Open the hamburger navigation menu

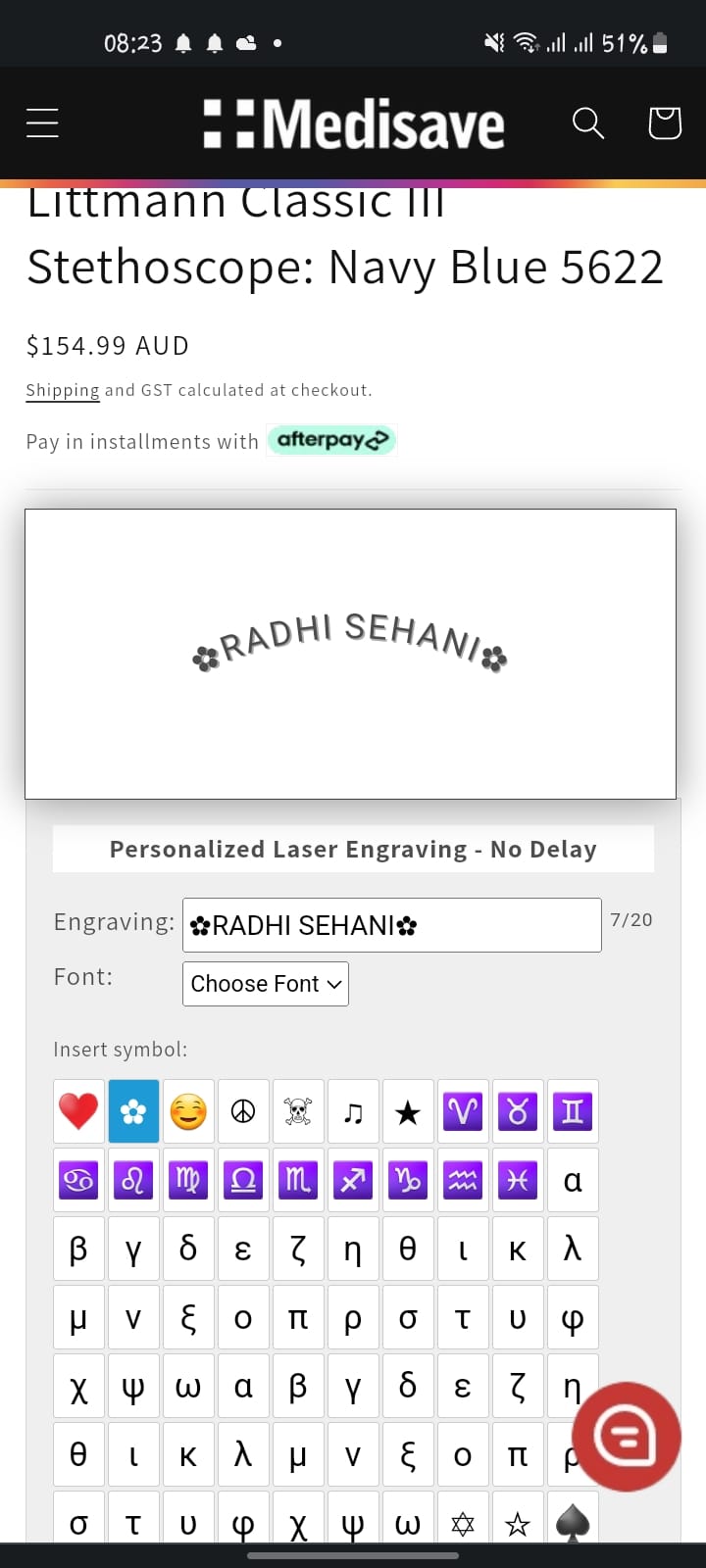point(42,123)
